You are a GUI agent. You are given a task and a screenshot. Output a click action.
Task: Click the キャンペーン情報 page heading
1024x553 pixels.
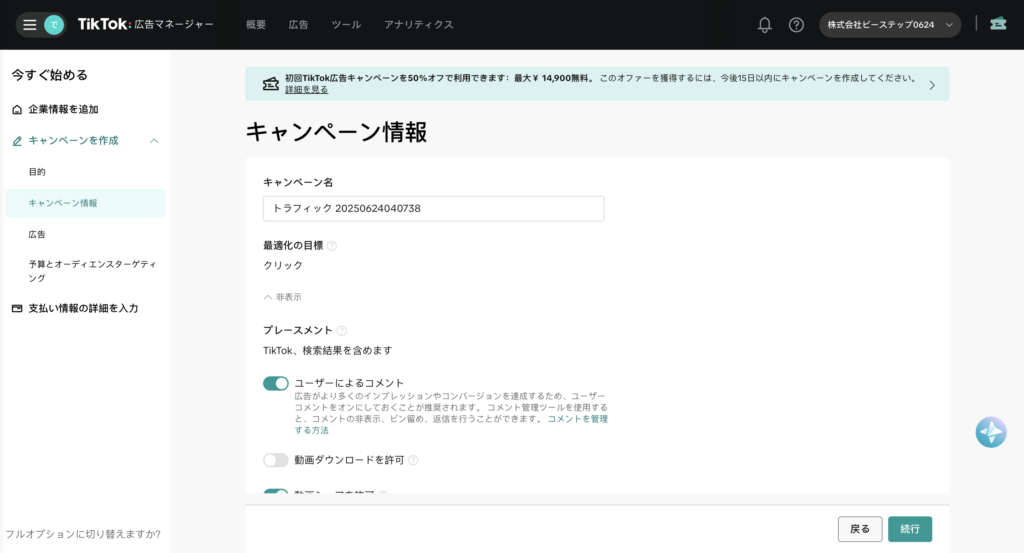click(x=336, y=133)
